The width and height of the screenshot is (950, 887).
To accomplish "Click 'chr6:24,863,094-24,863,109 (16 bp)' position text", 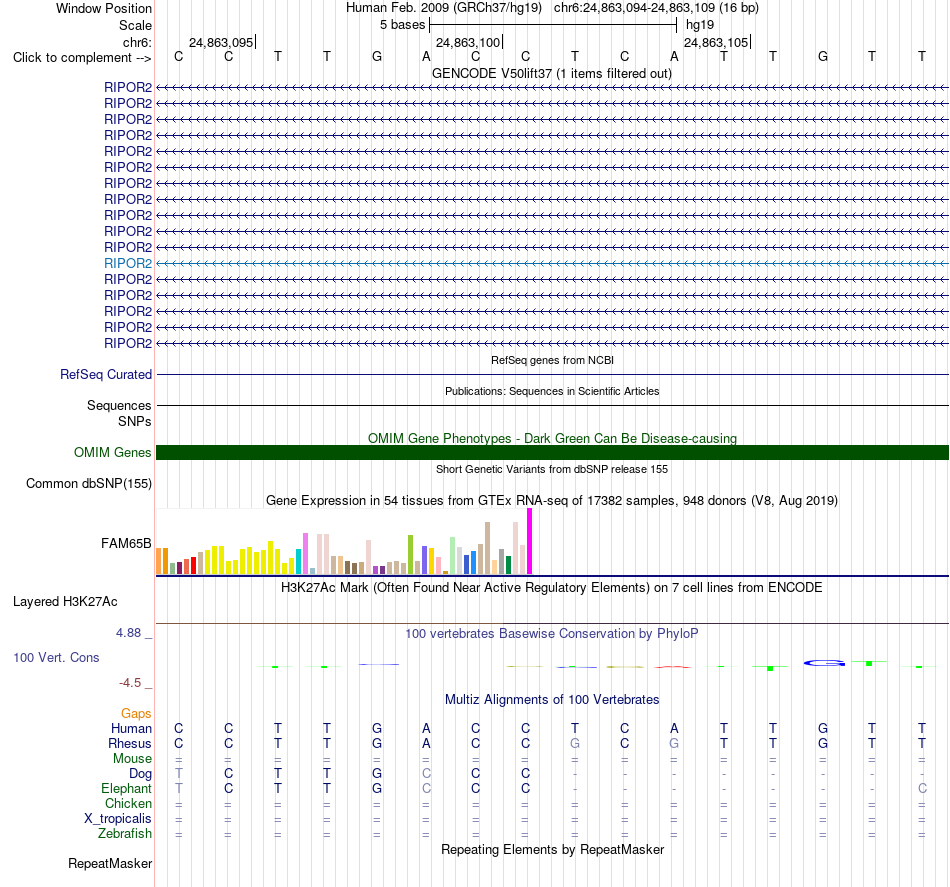I will 656,8.
